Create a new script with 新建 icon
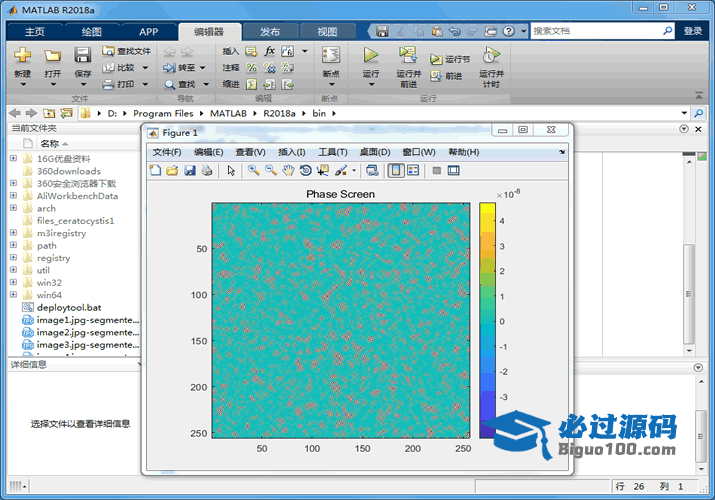Image resolution: width=715 pixels, height=500 pixels. pyautogui.click(x=22, y=55)
